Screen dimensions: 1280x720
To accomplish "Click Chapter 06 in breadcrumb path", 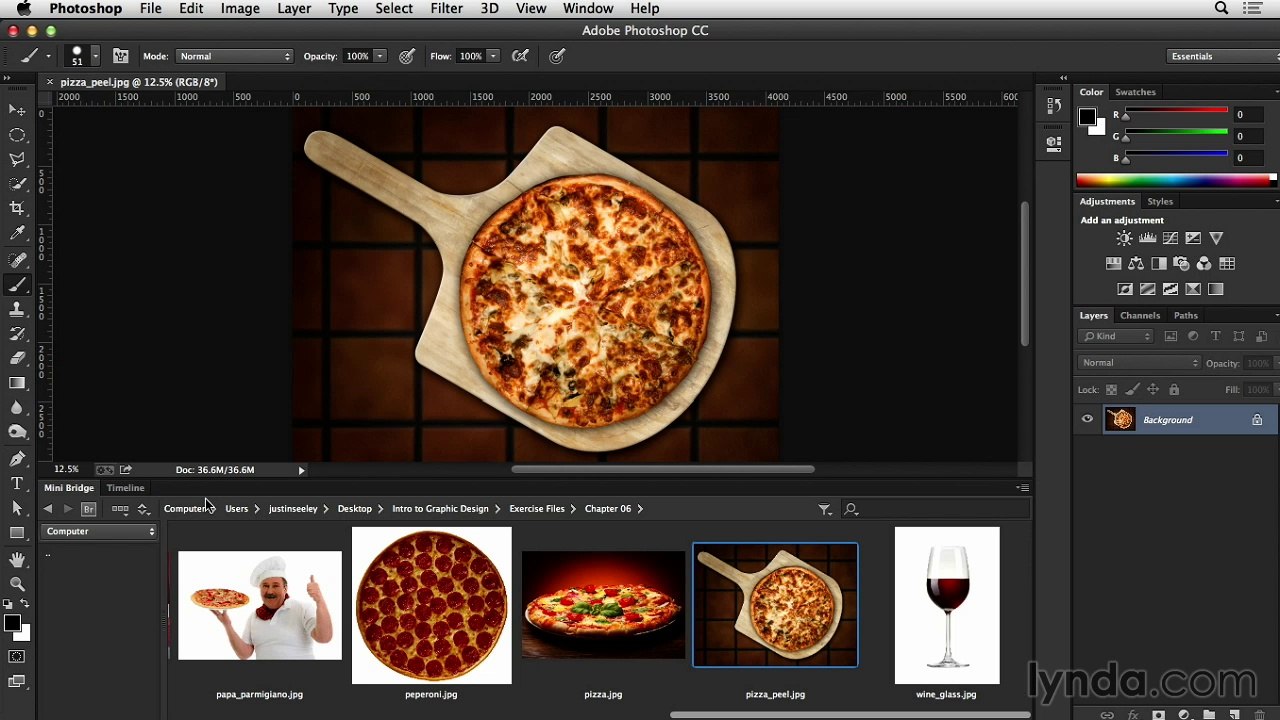I will (608, 509).
